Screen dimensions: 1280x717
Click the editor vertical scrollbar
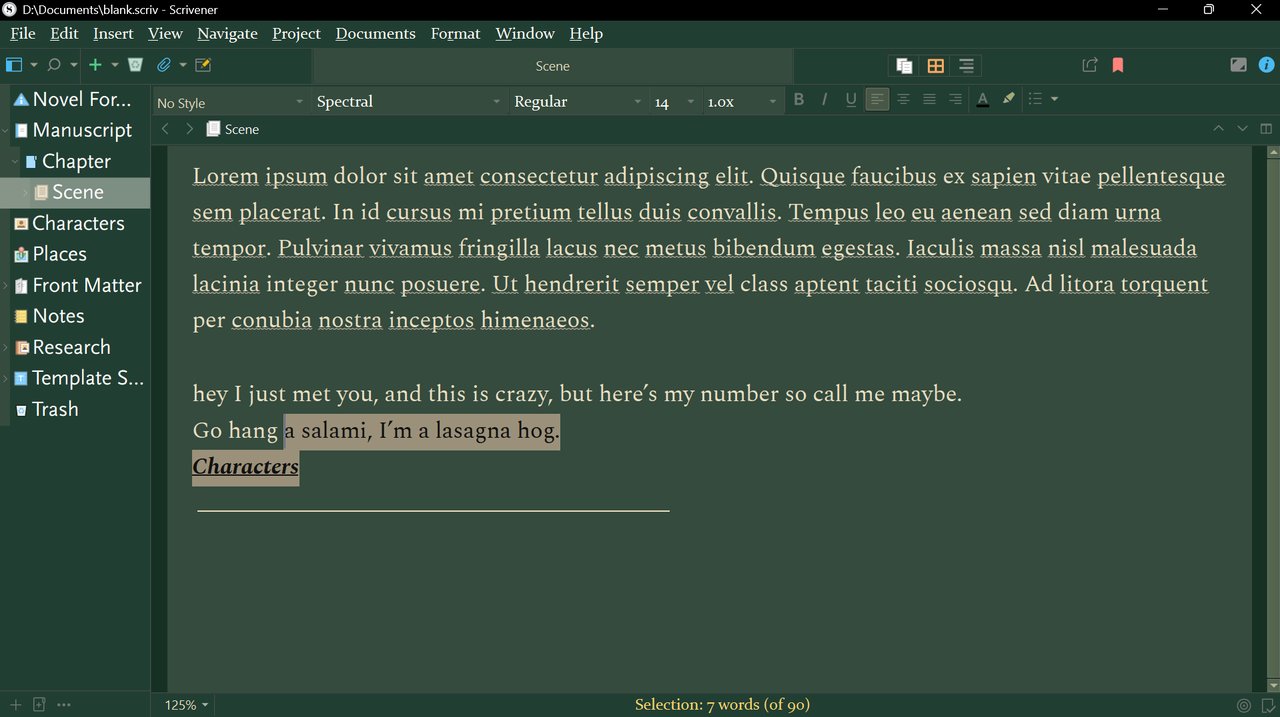[x=1273, y=418]
